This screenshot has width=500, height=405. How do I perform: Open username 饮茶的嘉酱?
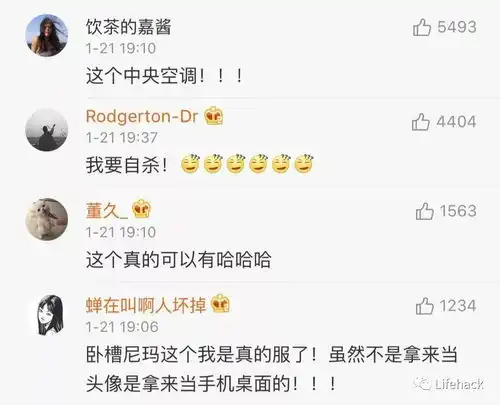129,27
